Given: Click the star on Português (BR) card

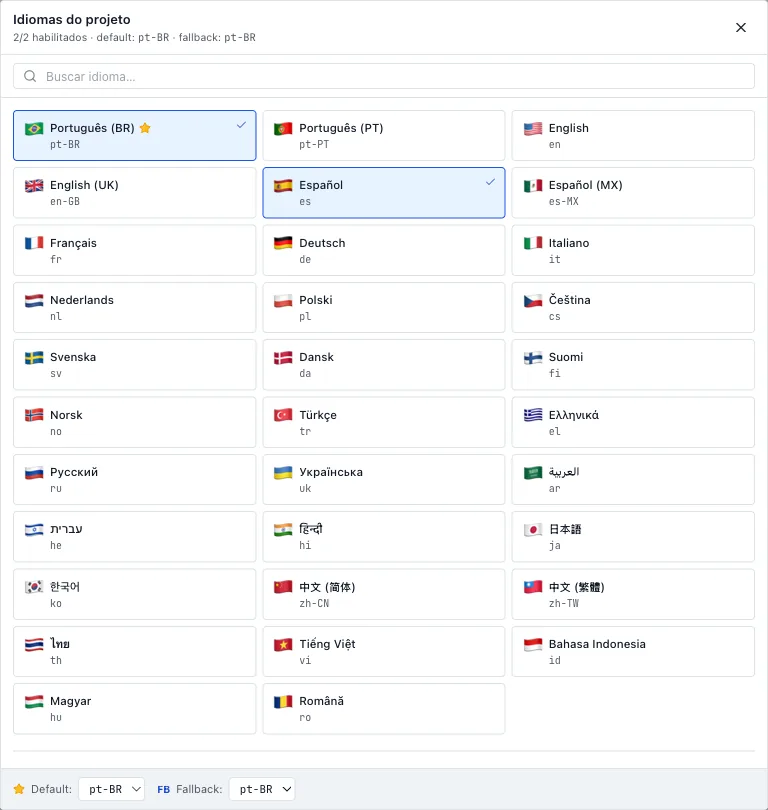Looking at the screenshot, I should tap(145, 128).
